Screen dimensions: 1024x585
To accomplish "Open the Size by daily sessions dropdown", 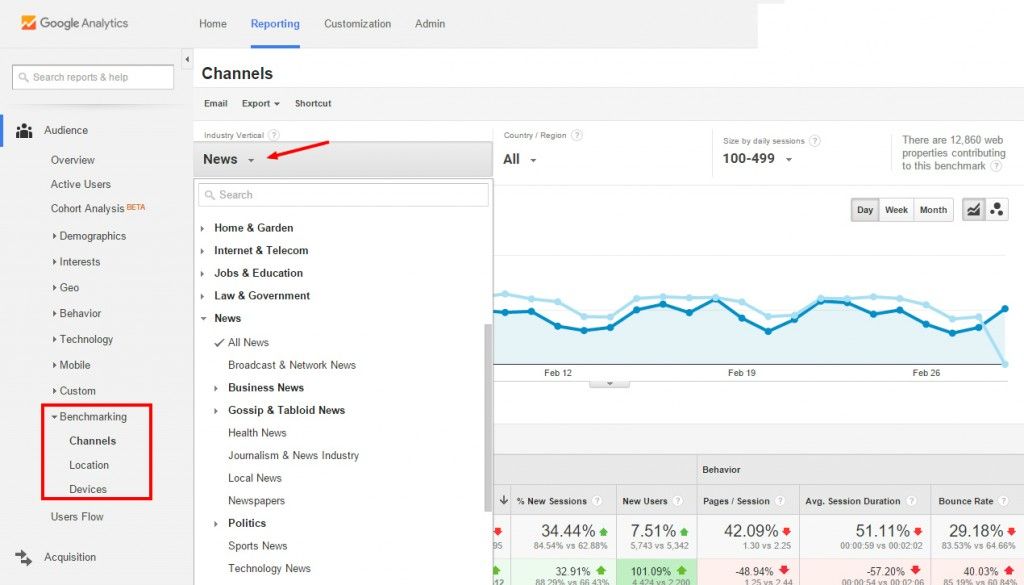I will point(757,159).
